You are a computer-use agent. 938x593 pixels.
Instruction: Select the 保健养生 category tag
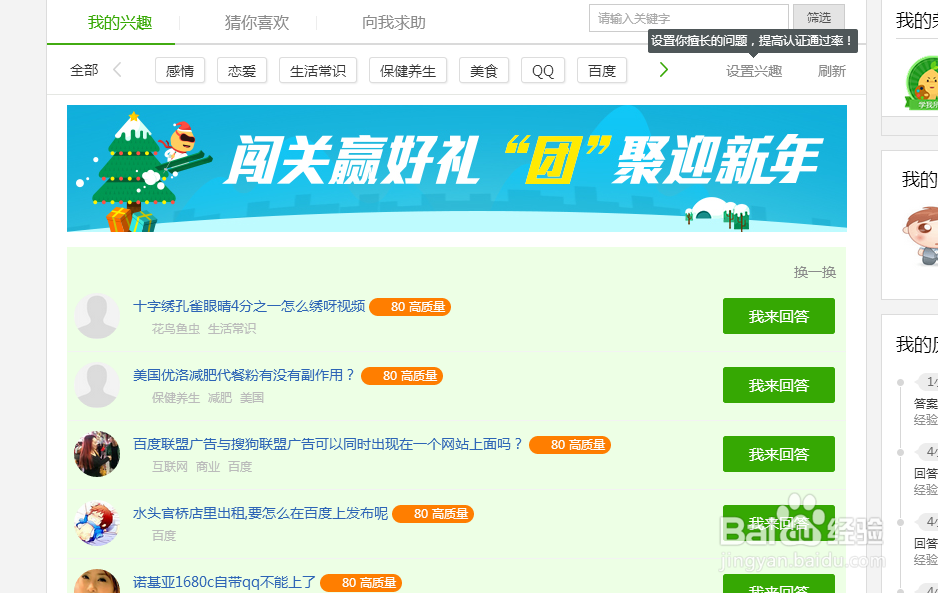click(408, 71)
